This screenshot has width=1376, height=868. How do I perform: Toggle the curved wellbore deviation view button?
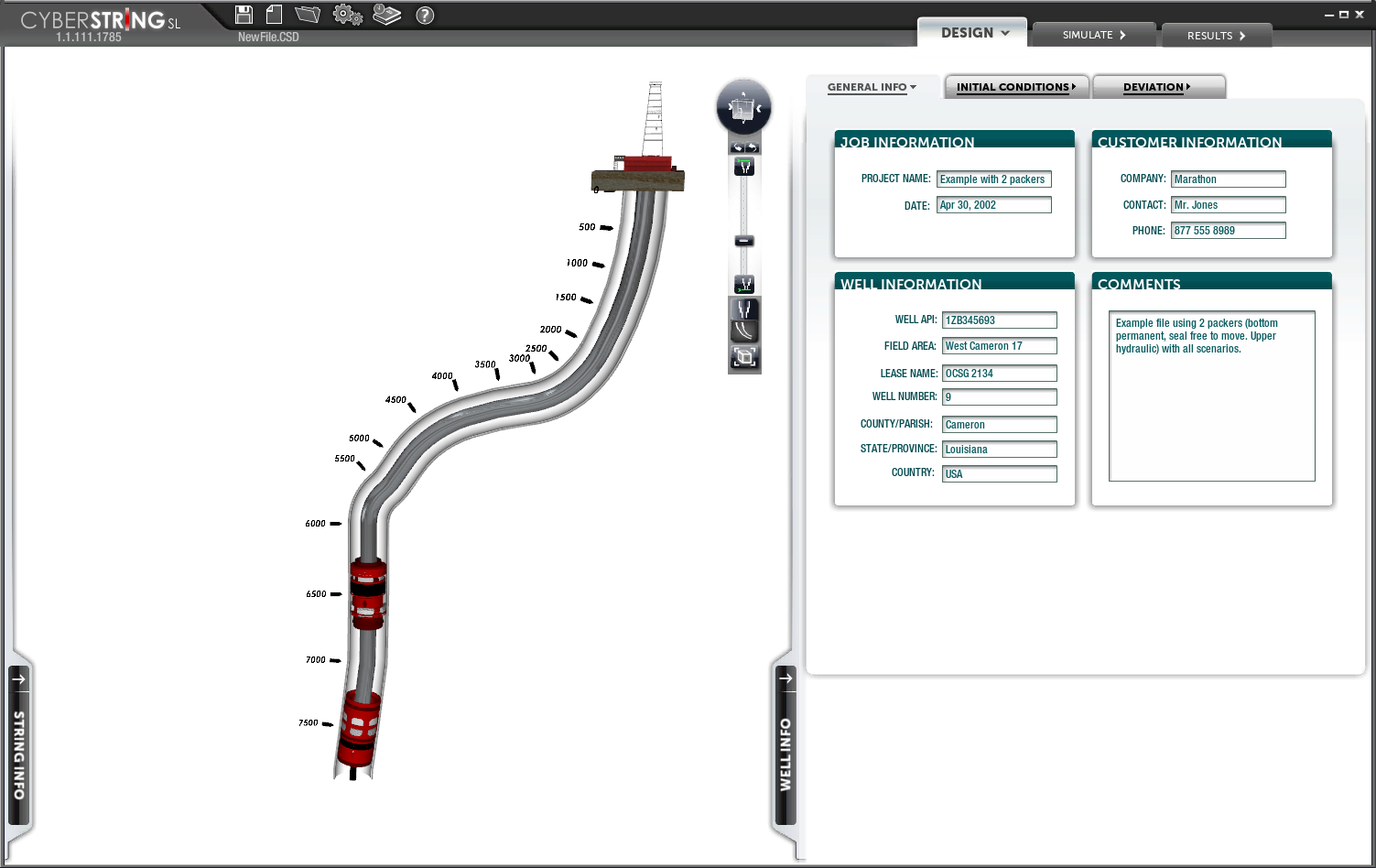744,331
